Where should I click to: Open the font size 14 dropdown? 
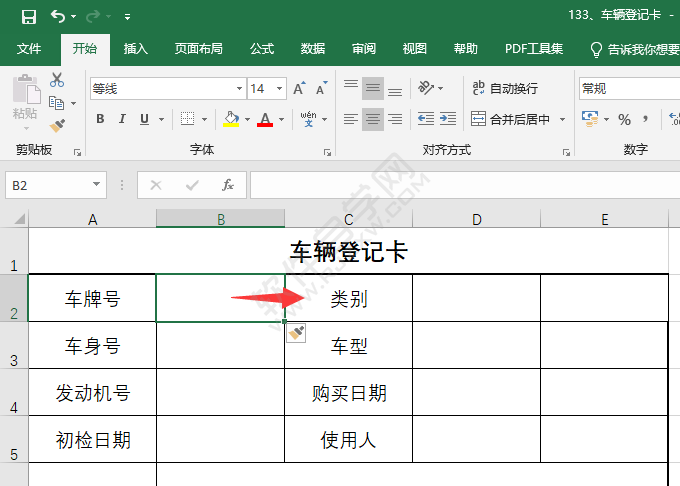(x=280, y=88)
